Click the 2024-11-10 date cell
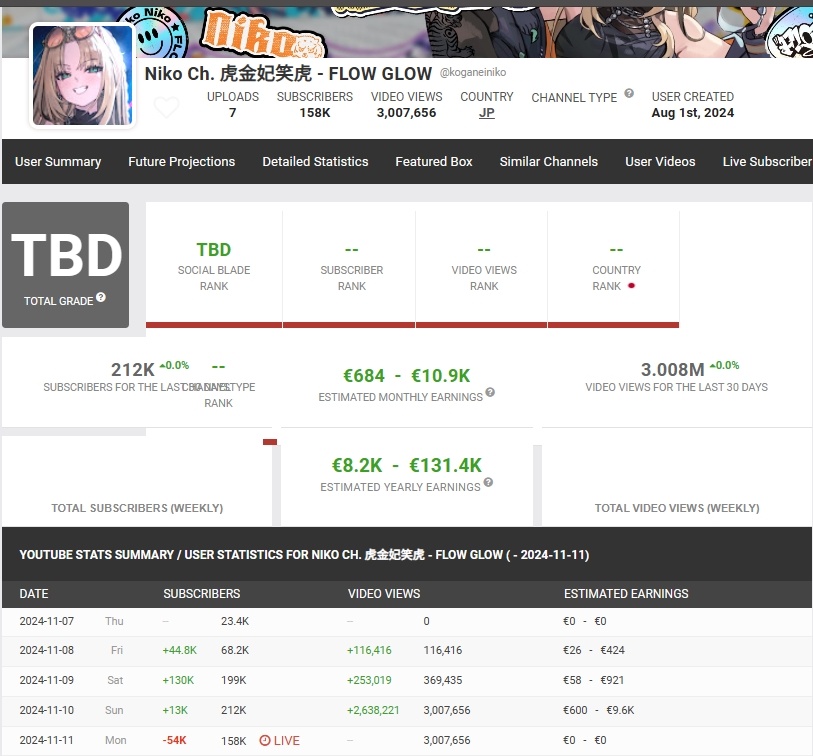The width and height of the screenshot is (813, 756). (x=47, y=710)
